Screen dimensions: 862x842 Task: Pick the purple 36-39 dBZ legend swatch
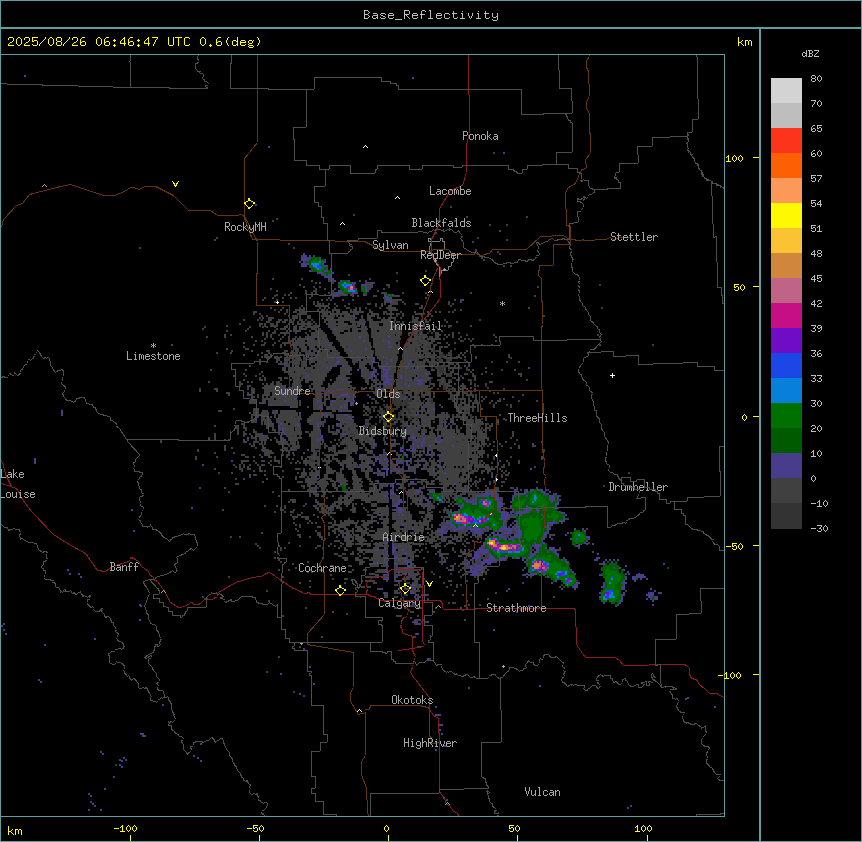[x=786, y=341]
